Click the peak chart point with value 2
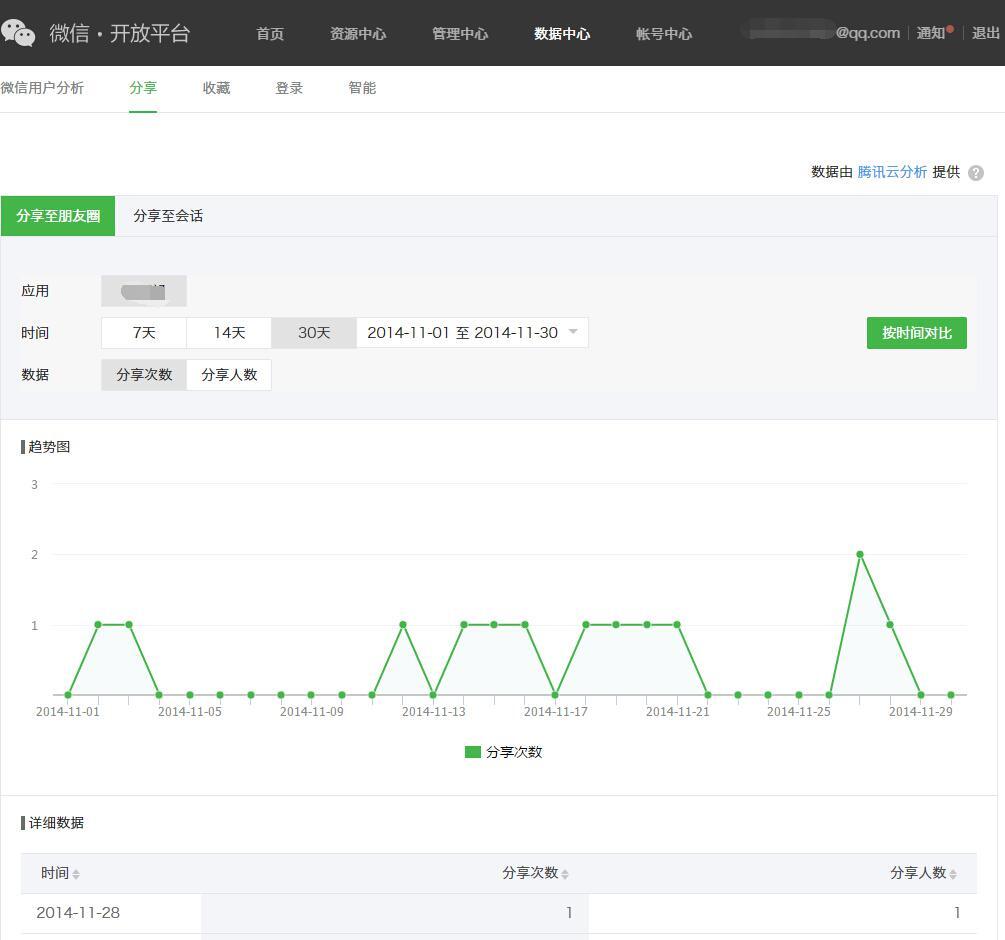This screenshot has width=1005, height=940. pyautogui.click(x=860, y=554)
